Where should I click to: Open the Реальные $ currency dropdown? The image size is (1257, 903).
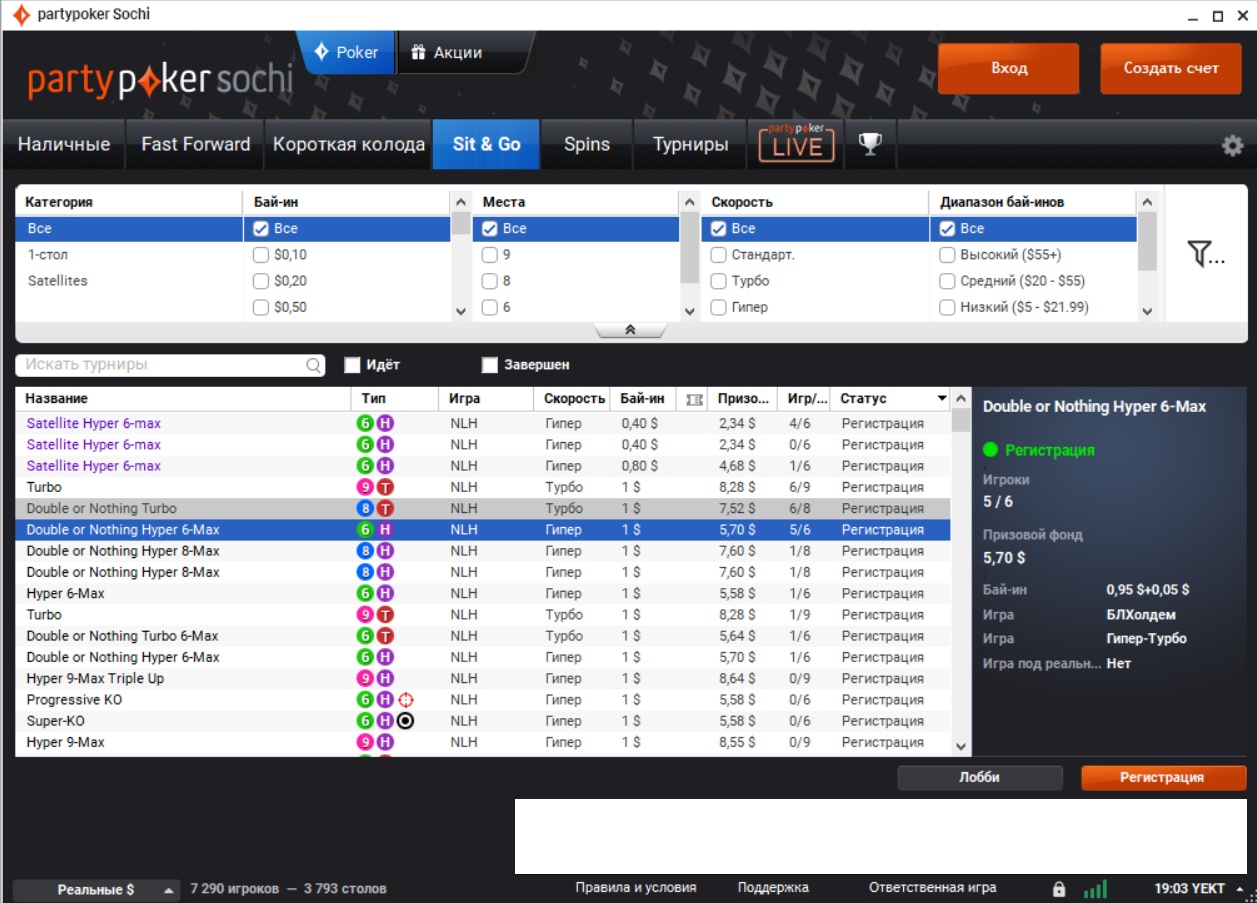pyautogui.click(x=97, y=889)
